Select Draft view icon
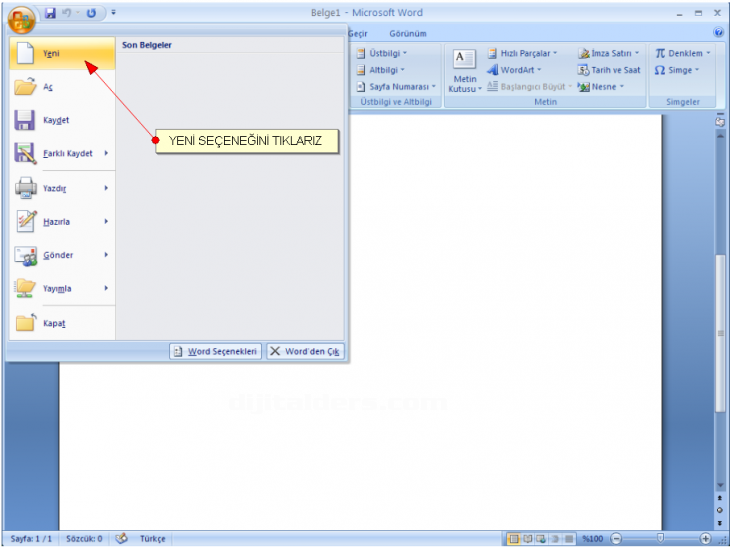The height and width of the screenshot is (547, 730). click(569, 539)
